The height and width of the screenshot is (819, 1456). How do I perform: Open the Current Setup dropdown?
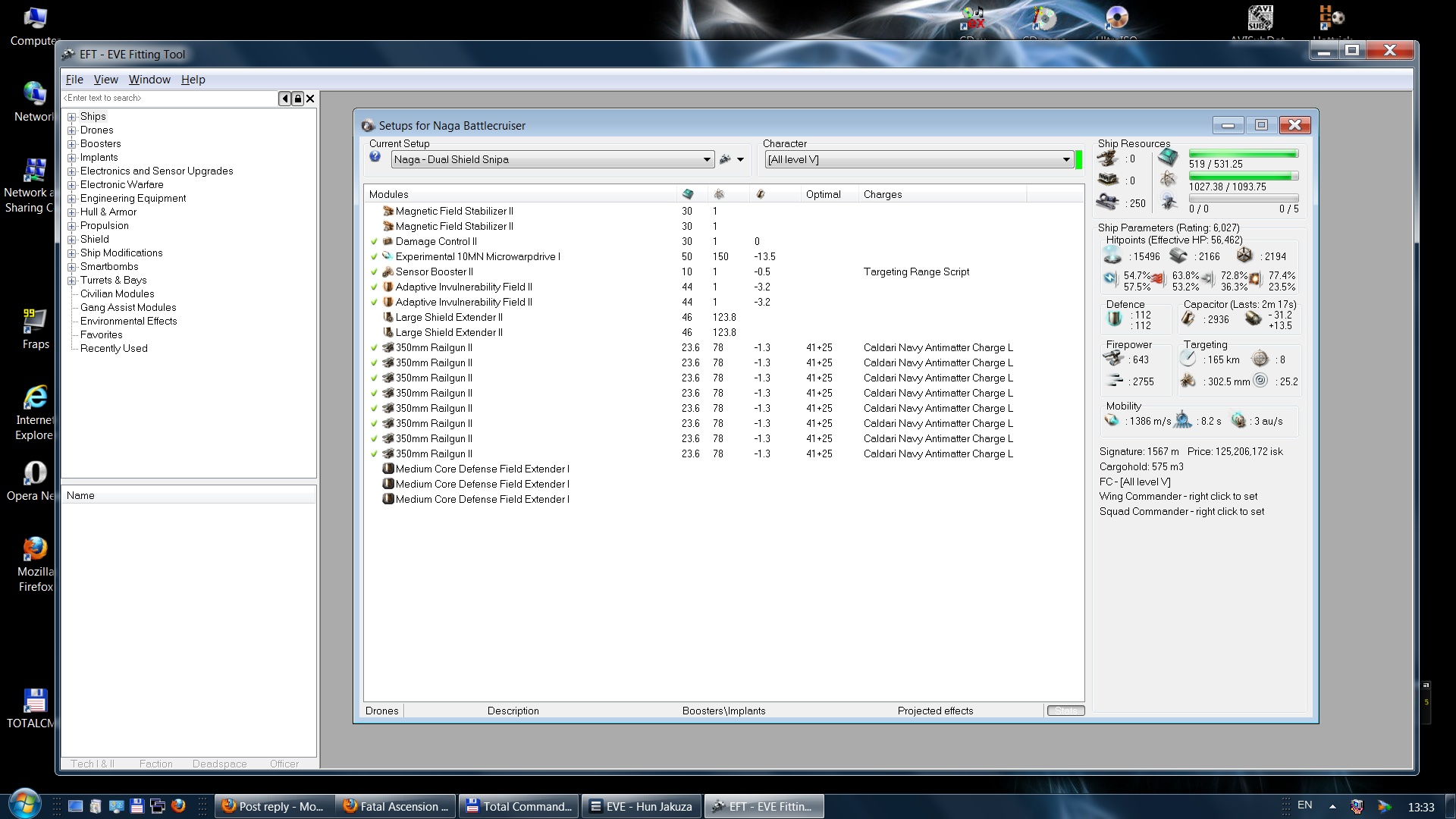click(706, 160)
